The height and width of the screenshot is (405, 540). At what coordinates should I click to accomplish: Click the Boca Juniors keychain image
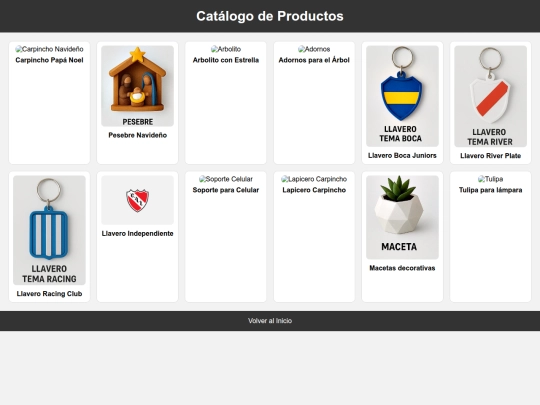click(x=402, y=96)
